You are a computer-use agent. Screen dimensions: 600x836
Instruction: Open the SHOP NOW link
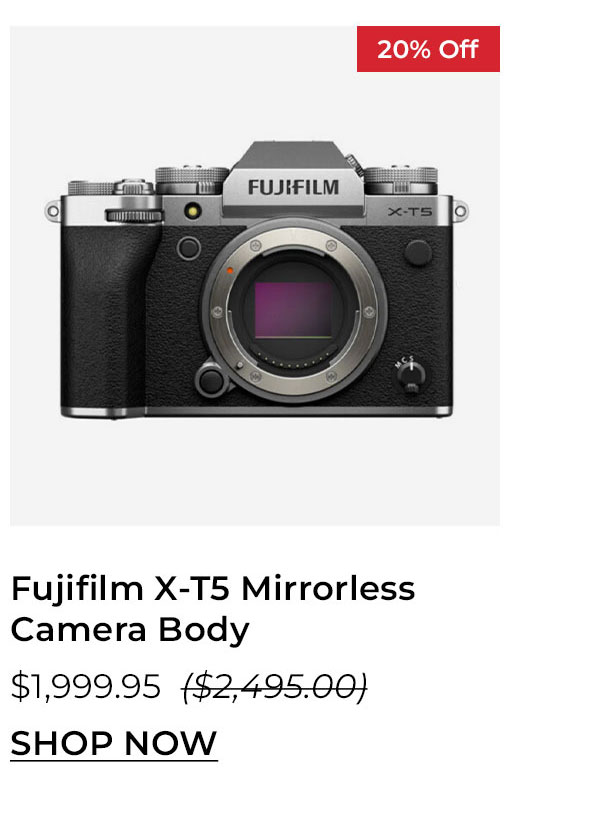click(113, 744)
